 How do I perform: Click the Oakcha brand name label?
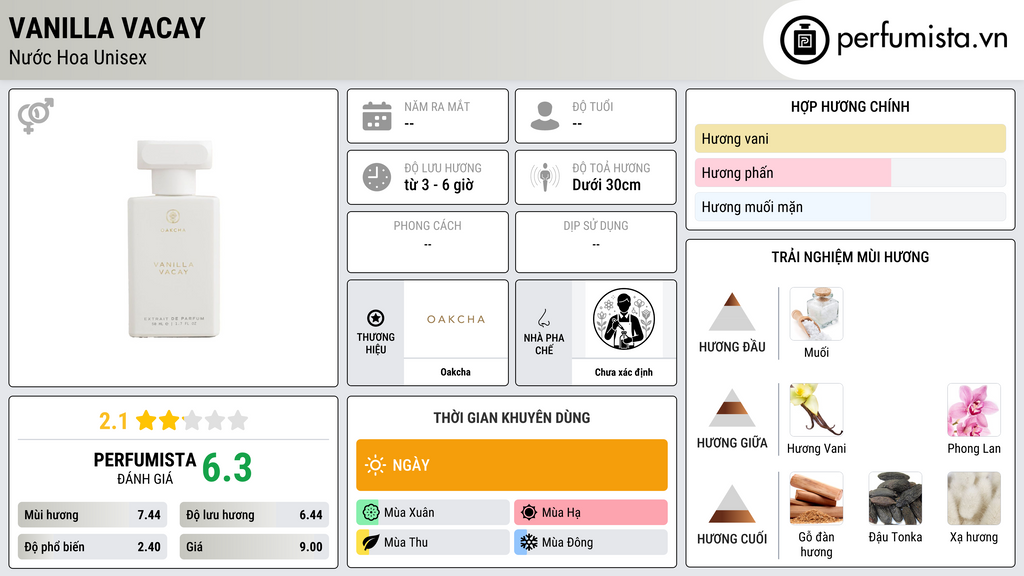pos(455,372)
